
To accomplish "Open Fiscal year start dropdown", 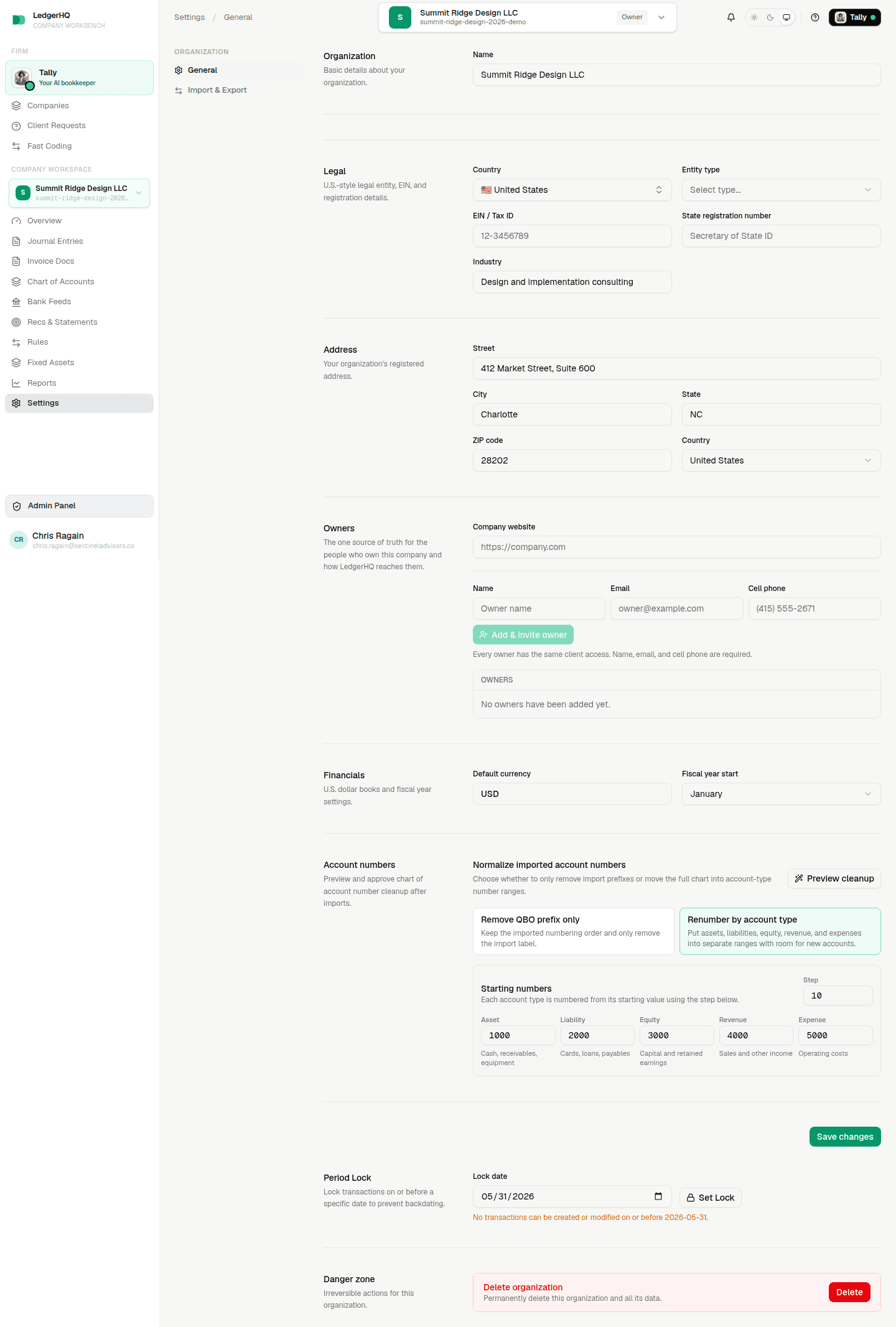I will 781,794.
